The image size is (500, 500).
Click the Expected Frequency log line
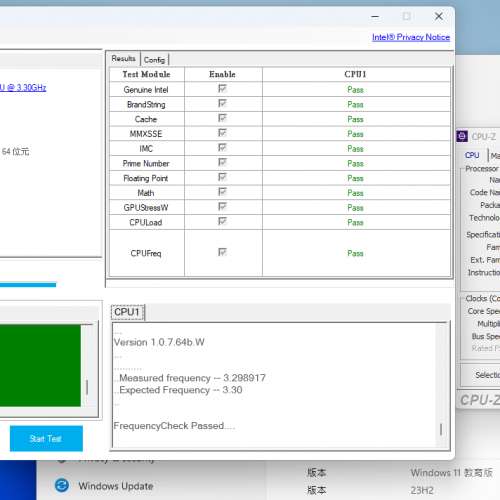pos(178,390)
